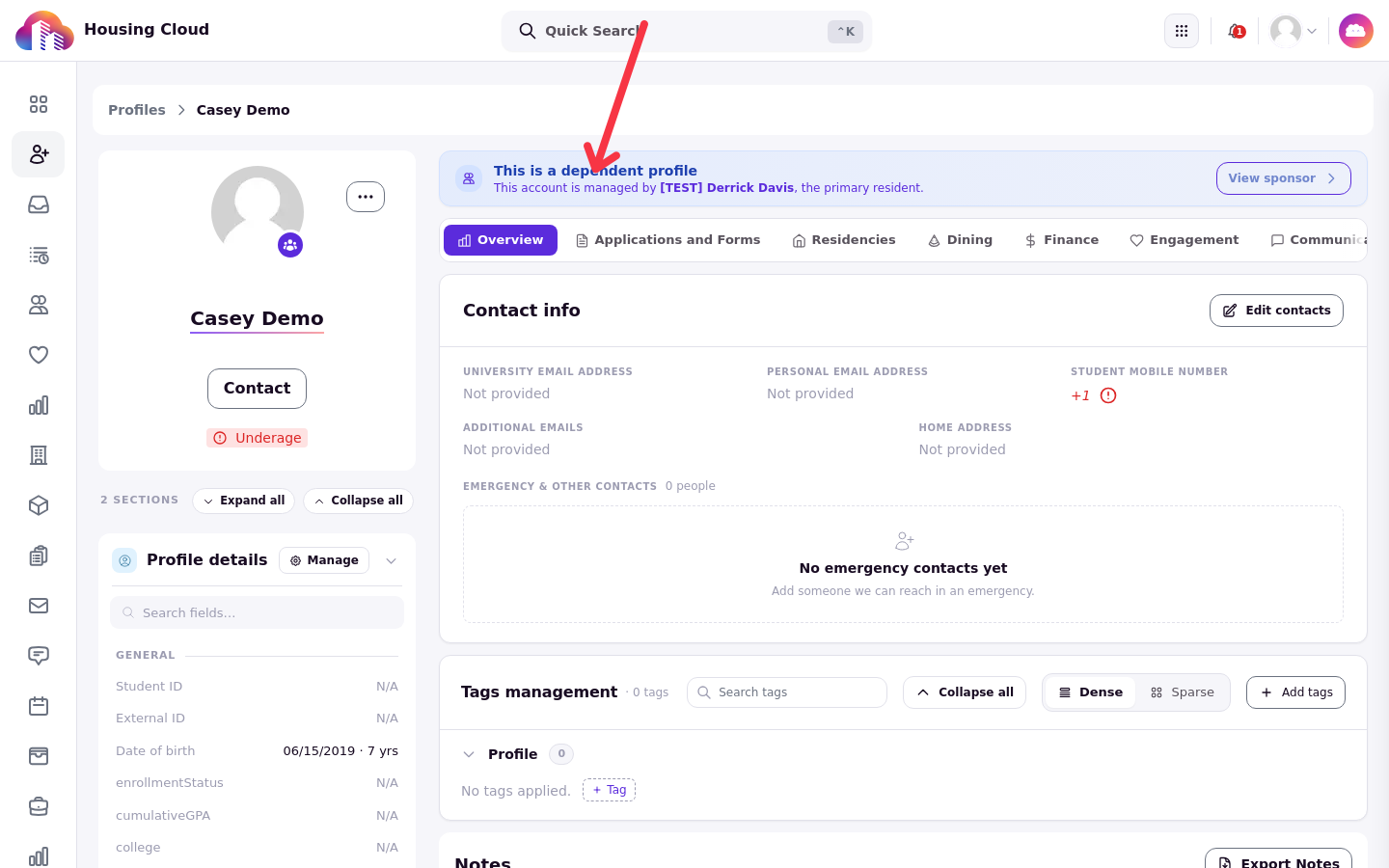Click the Contact button under Casey Demo
Viewport: 1389px width, 868px height.
click(257, 389)
